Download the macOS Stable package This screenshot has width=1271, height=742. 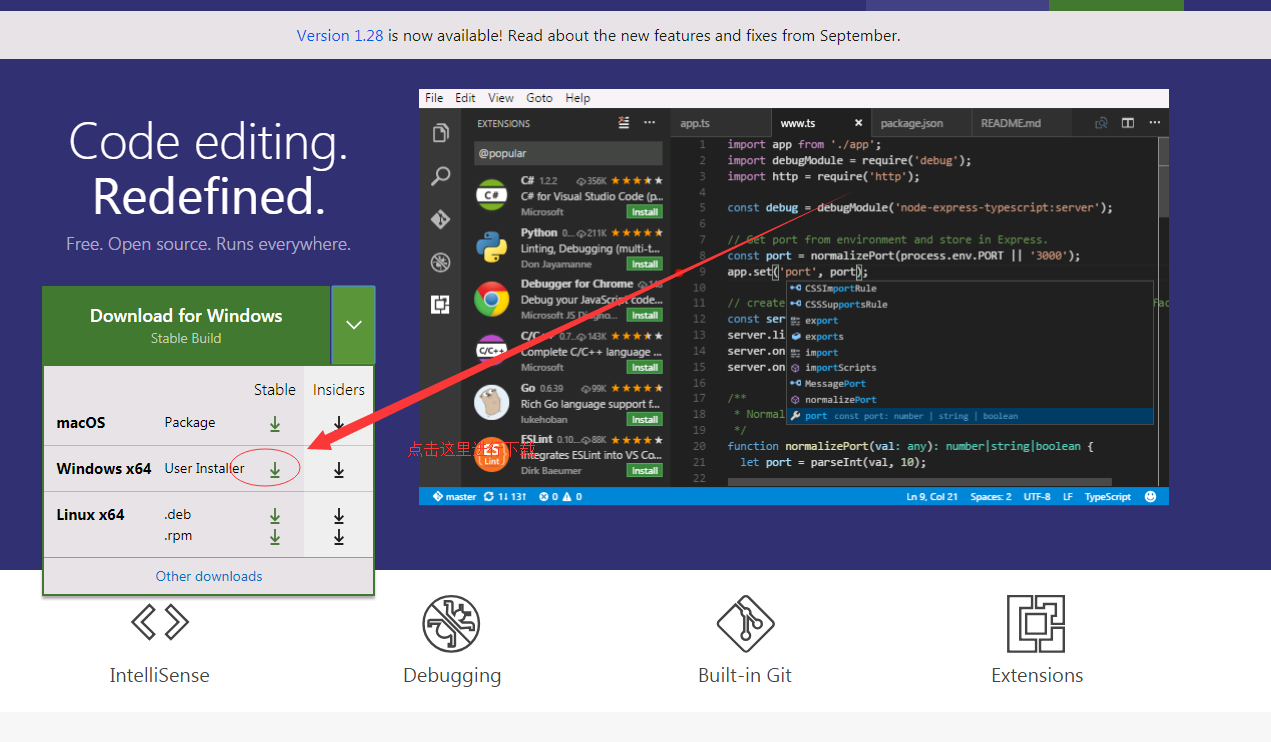pos(275,423)
